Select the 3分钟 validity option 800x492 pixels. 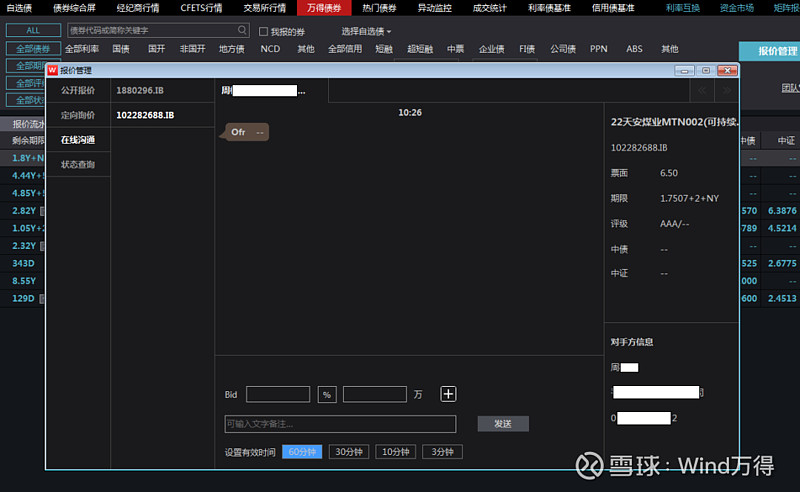442,452
